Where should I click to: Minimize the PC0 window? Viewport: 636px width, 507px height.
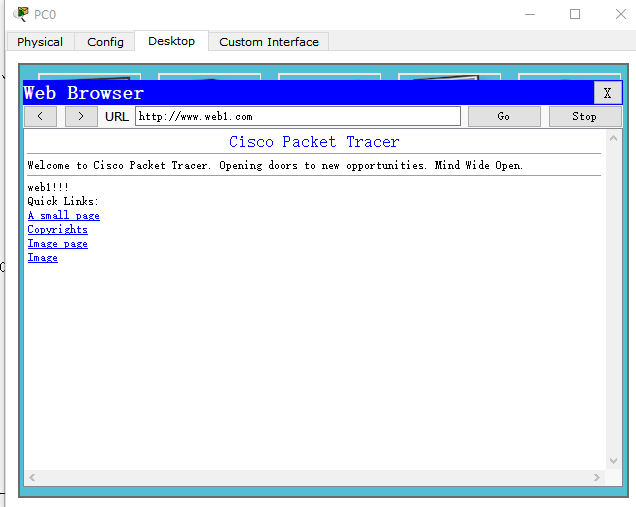pyautogui.click(x=530, y=14)
